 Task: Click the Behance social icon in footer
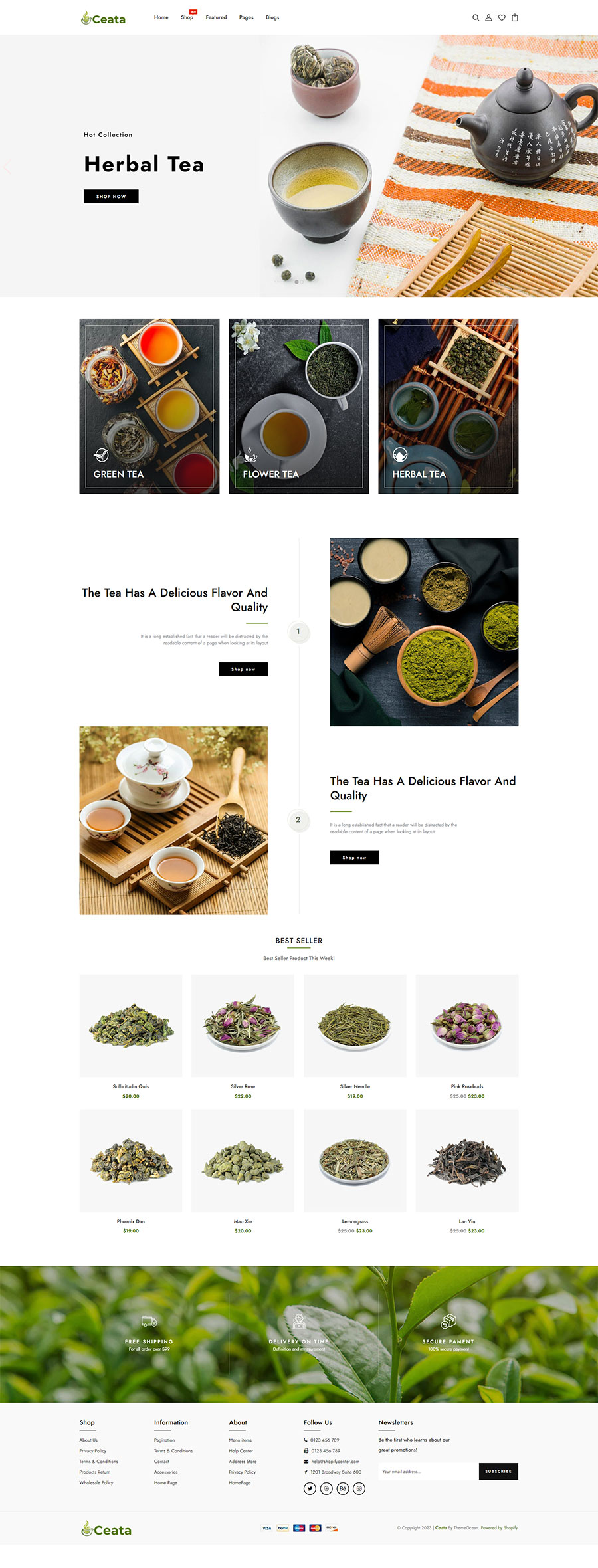[x=343, y=1488]
